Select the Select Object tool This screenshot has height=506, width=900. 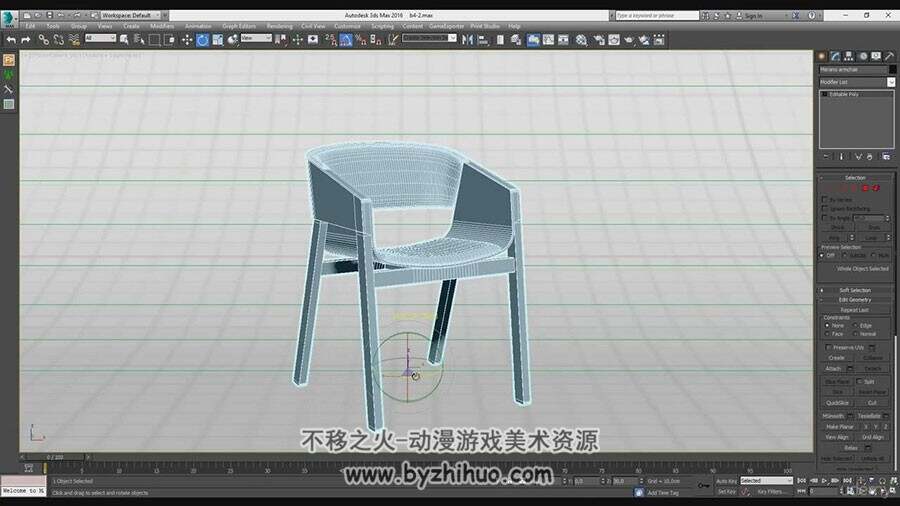pos(125,40)
